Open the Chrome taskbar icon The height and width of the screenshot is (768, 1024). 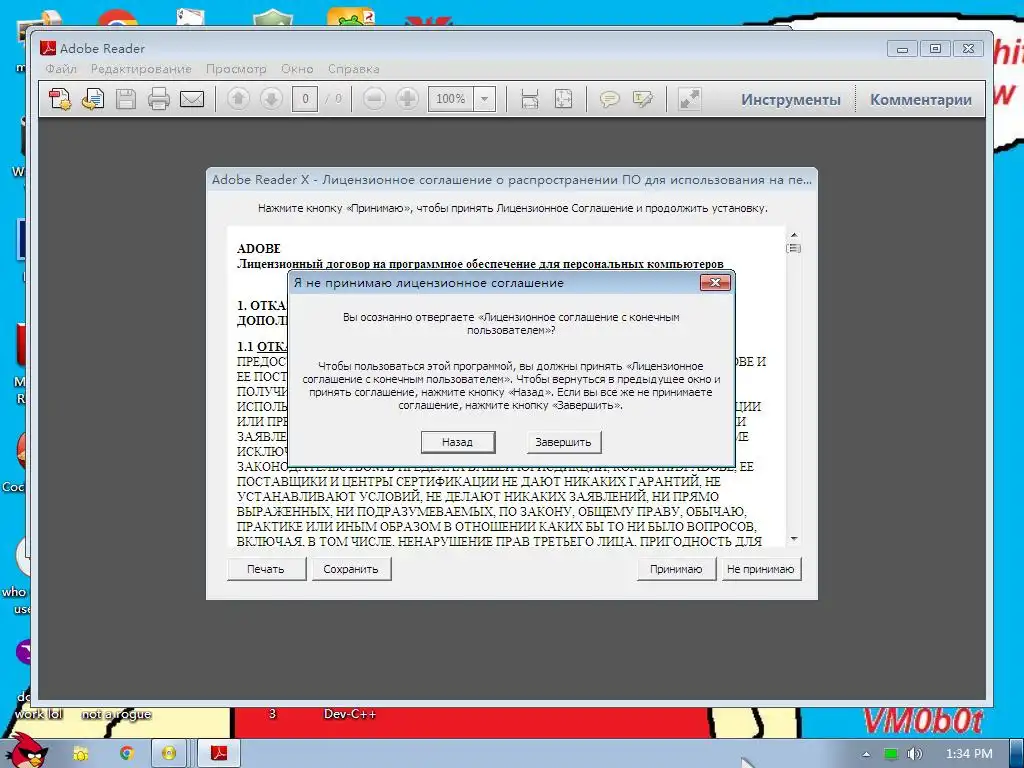[x=126, y=754]
